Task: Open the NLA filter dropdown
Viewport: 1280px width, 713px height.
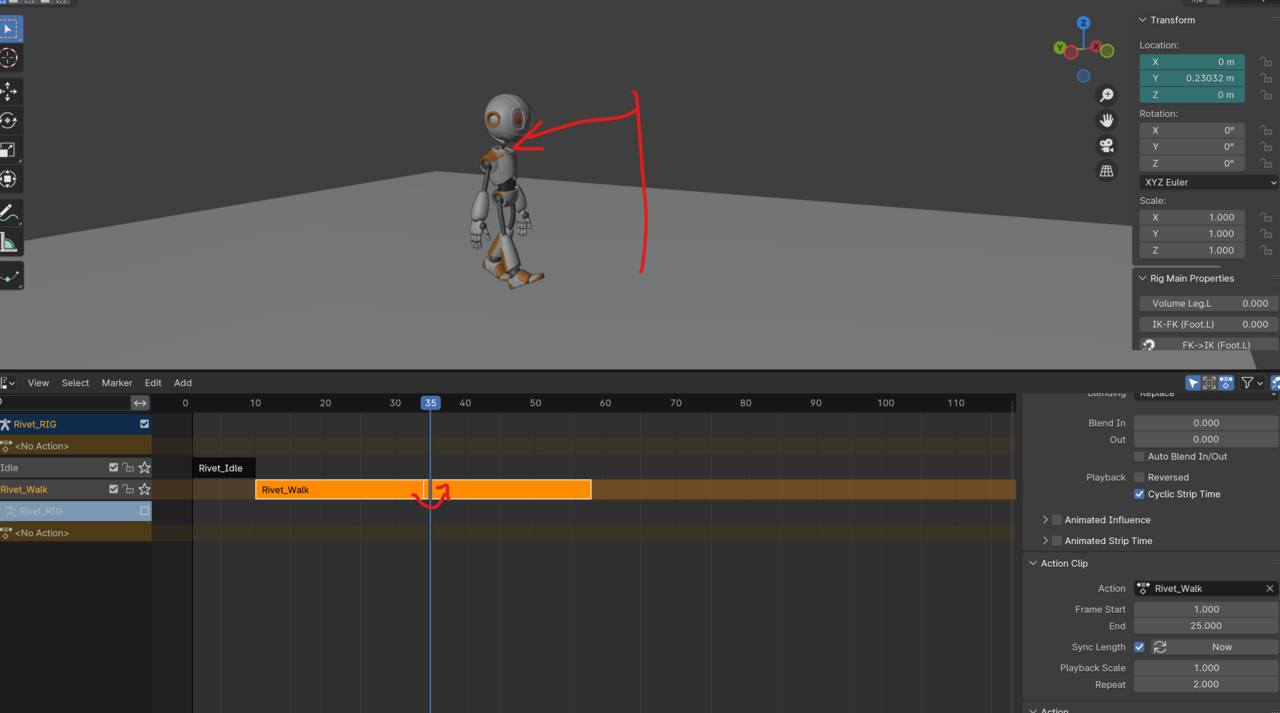Action: pyautogui.click(x=1252, y=383)
